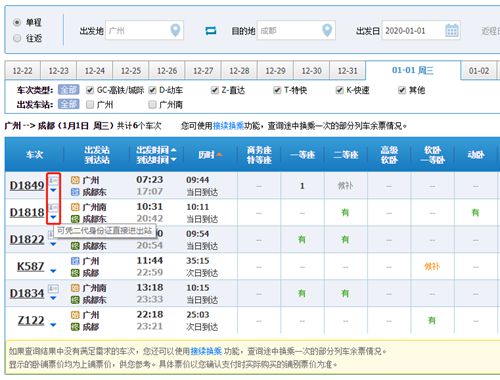Click the 历时 duration sort arrow in header
Viewport: 500px width, 380px height.
[x=219, y=155]
